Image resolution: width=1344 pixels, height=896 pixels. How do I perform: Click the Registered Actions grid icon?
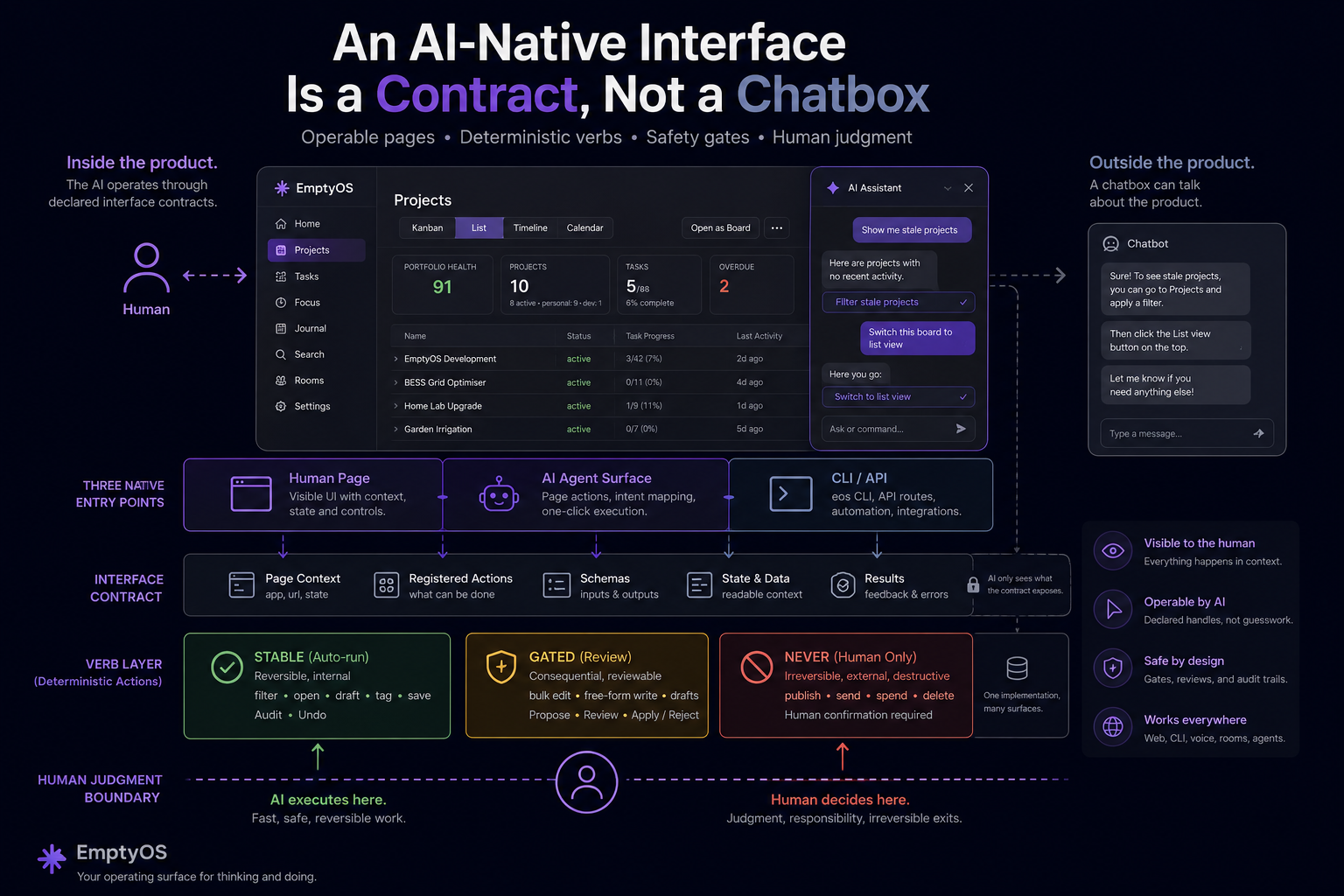(386, 584)
